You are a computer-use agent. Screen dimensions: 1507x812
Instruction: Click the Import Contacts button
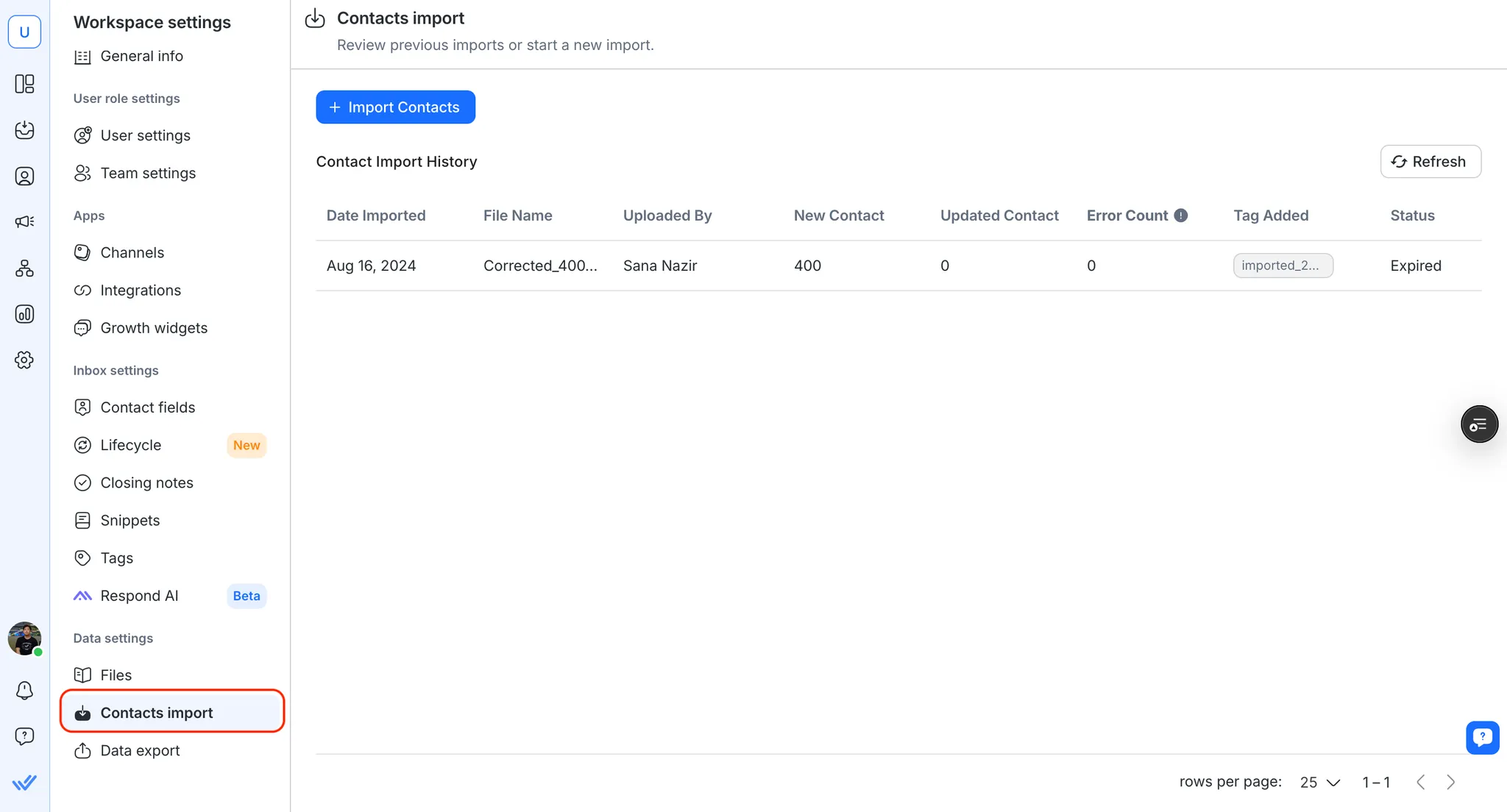coord(395,107)
